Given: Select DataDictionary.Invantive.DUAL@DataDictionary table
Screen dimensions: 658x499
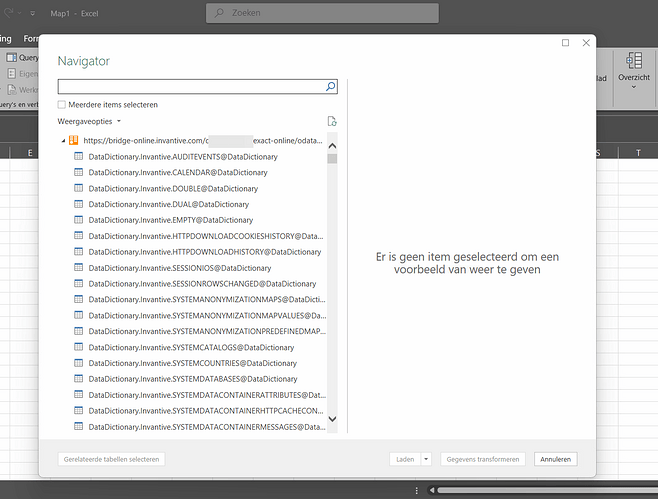Looking at the screenshot, I should [x=169, y=204].
